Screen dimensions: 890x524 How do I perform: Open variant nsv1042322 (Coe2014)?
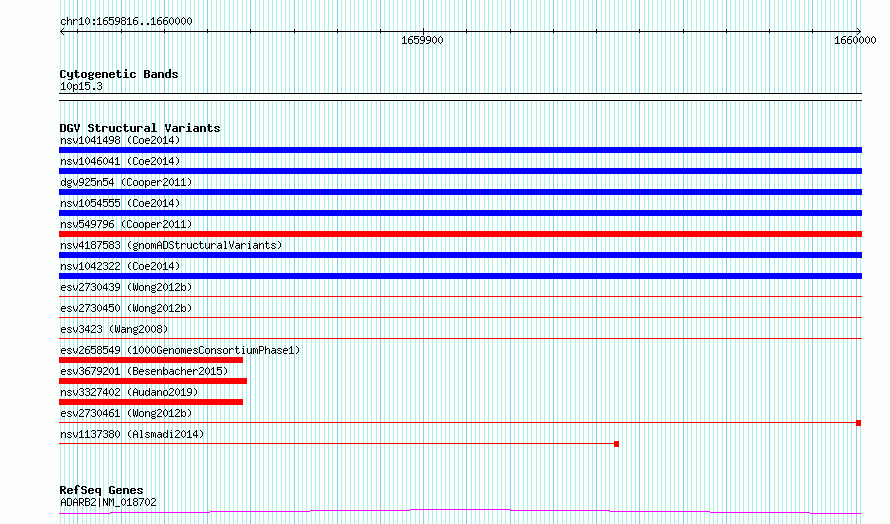point(120,266)
